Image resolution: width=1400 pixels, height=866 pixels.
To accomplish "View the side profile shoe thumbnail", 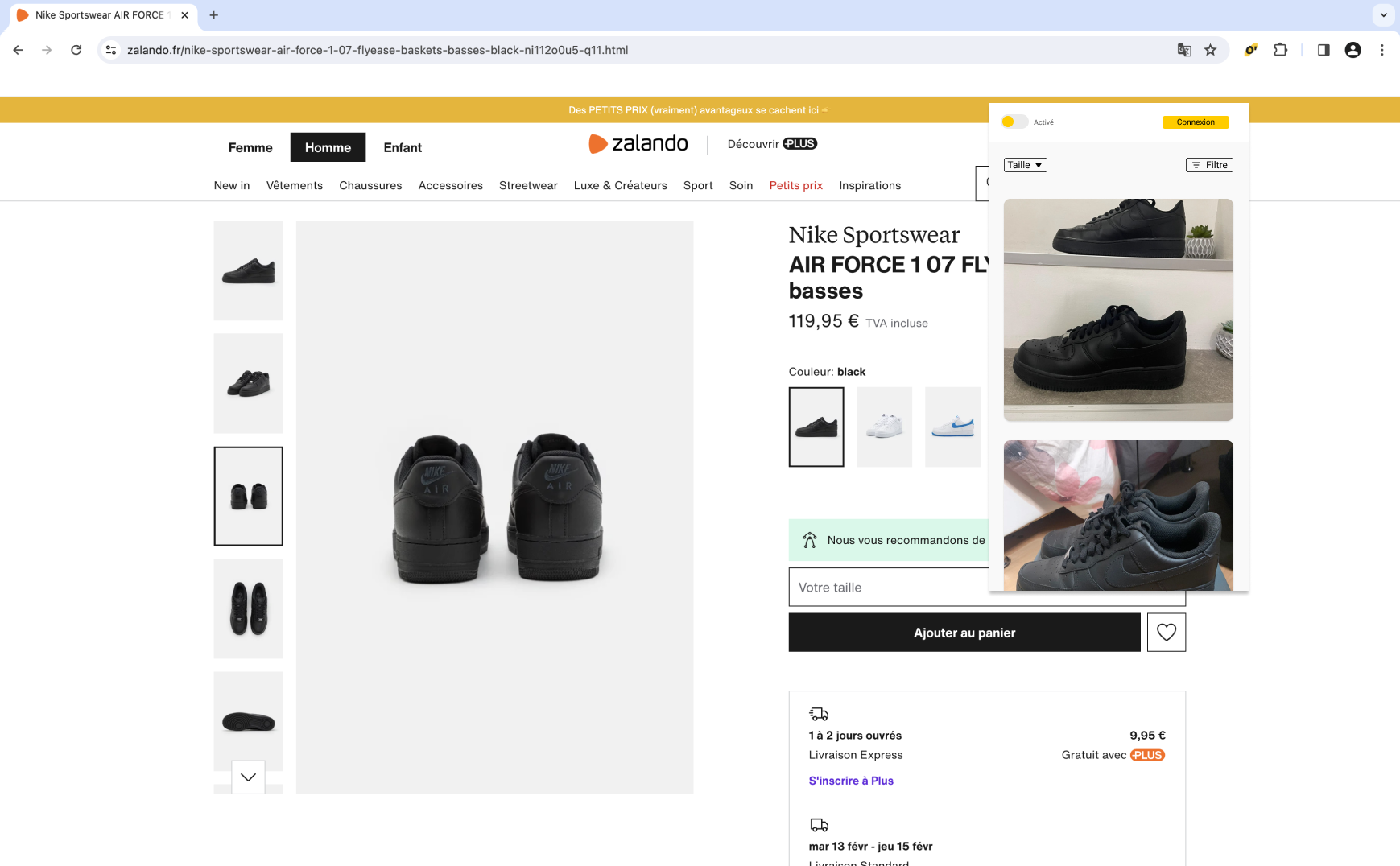I will 249,271.
